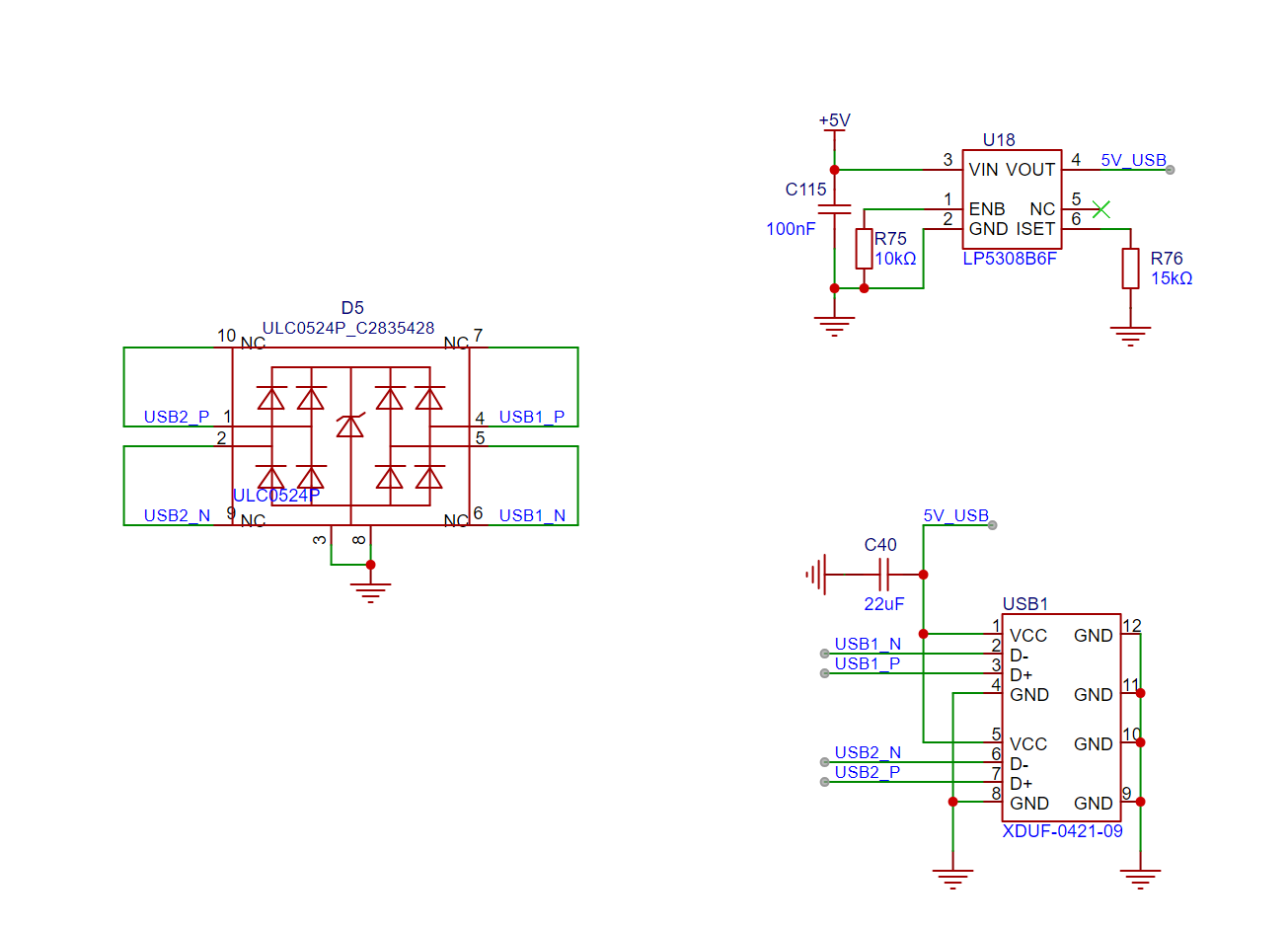This screenshot has height=929, width=1288.
Task: Click the 5V_USB net label above C40
Action: 955,515
